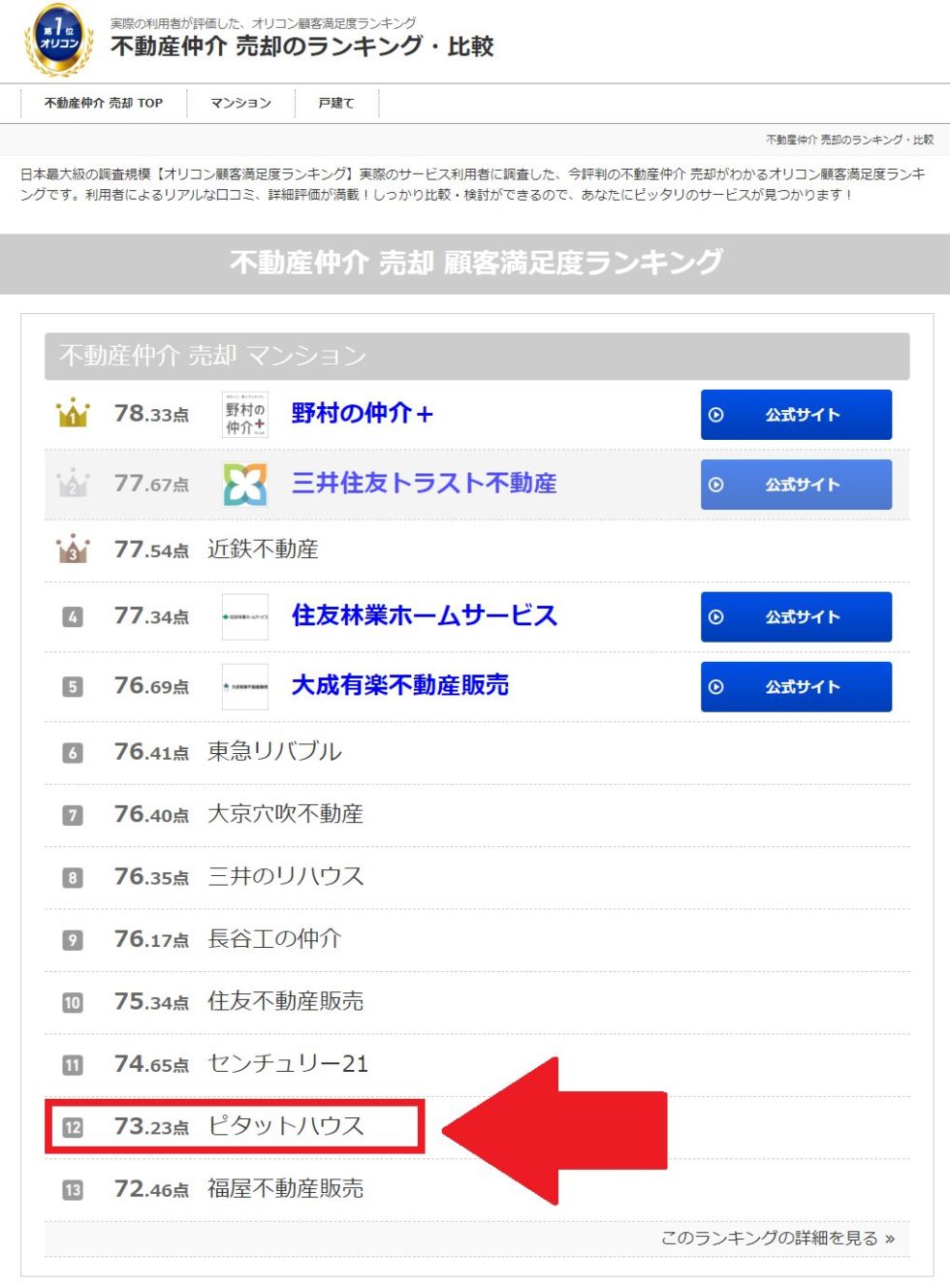Click the silver crown icon for rank two
950x1288 pixels.
(73, 484)
